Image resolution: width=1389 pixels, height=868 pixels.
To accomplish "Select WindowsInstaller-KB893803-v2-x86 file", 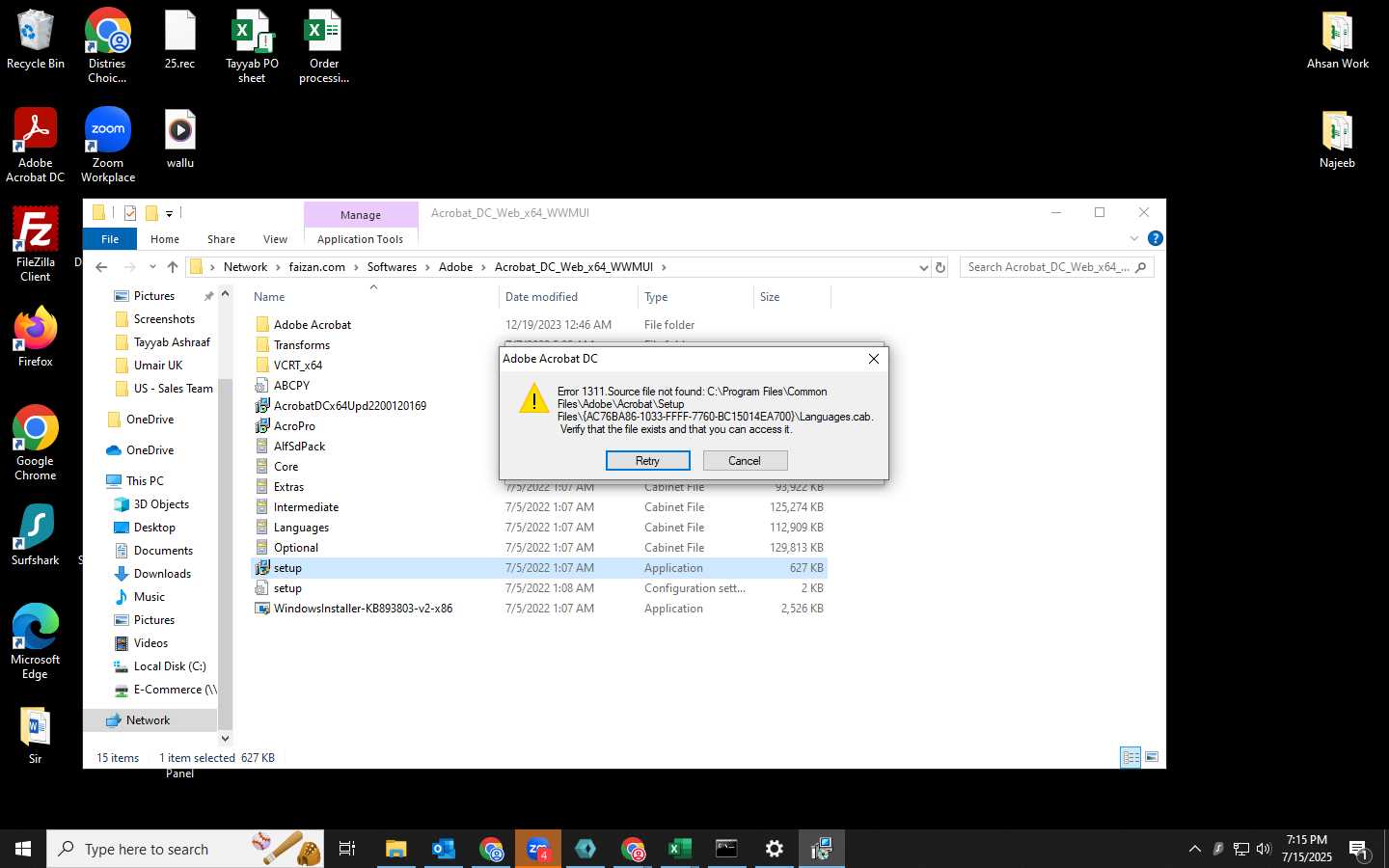I will click(x=363, y=609).
